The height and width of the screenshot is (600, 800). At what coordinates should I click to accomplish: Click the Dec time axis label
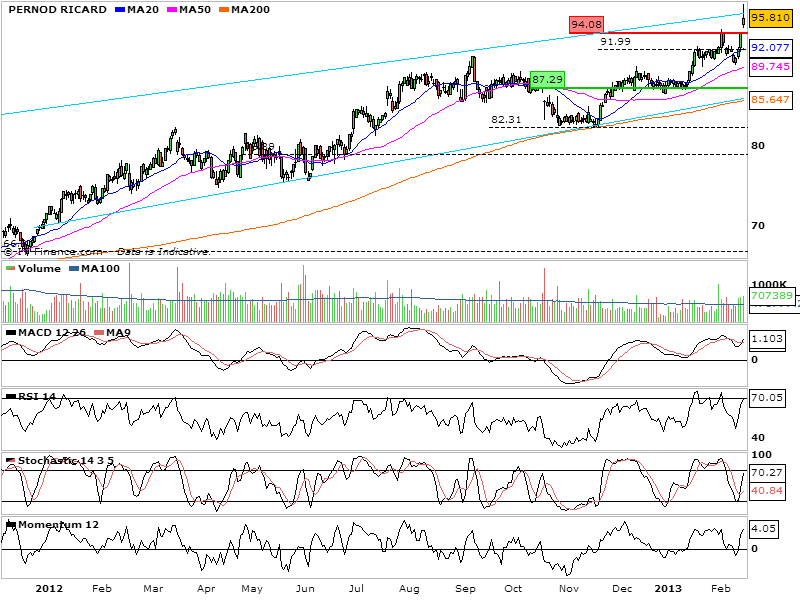pos(622,589)
